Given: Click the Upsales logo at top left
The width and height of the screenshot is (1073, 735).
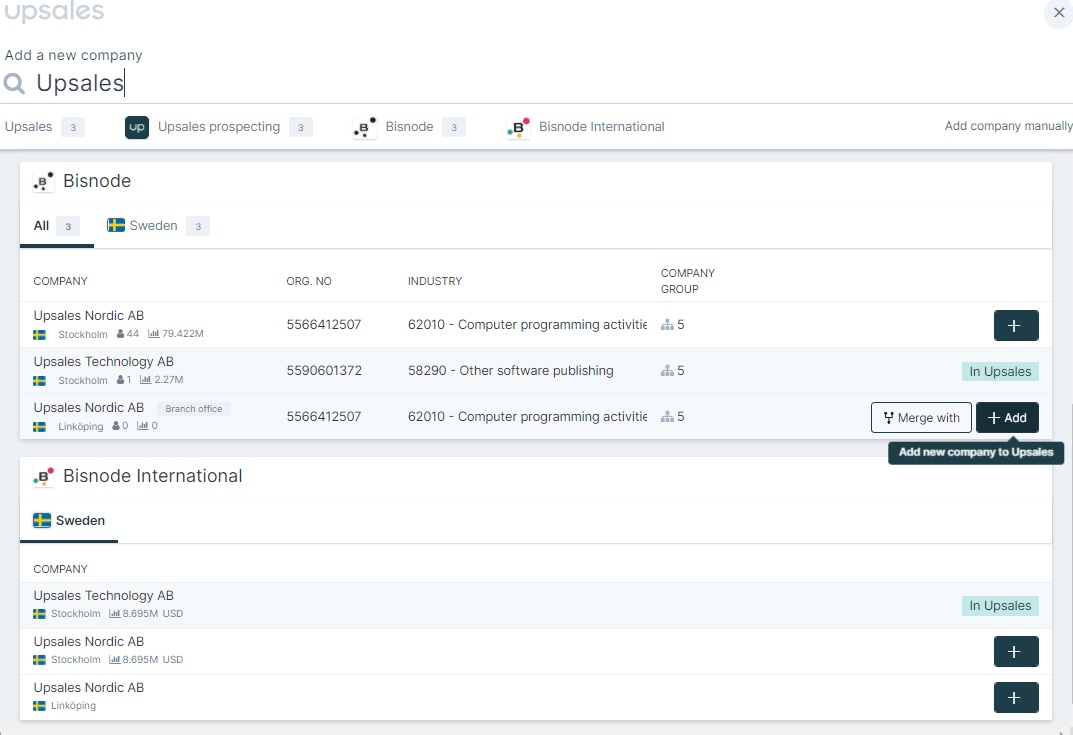Looking at the screenshot, I should tap(54, 12).
